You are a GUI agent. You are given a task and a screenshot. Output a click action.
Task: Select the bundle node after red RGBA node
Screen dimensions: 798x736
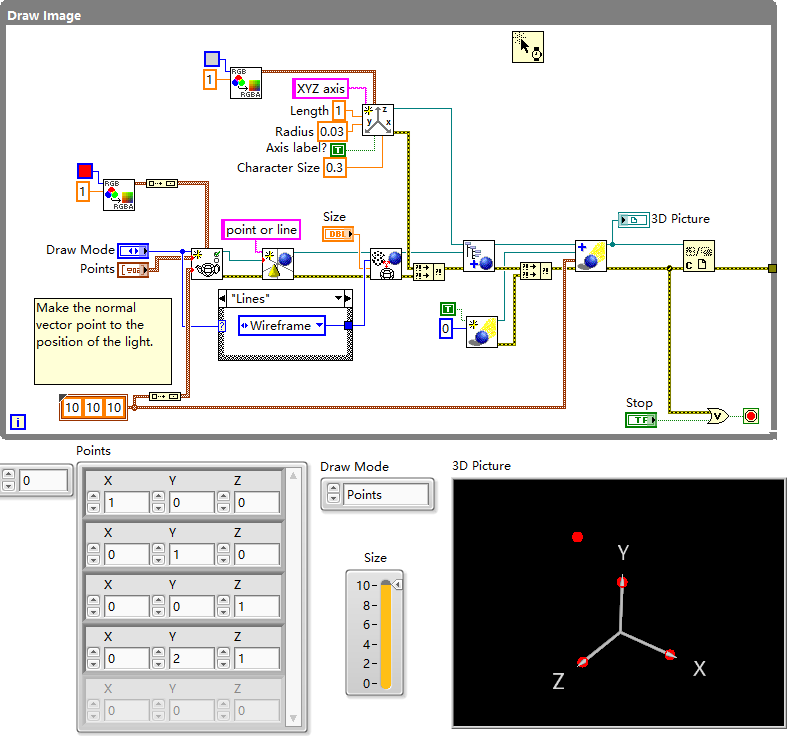click(x=162, y=183)
